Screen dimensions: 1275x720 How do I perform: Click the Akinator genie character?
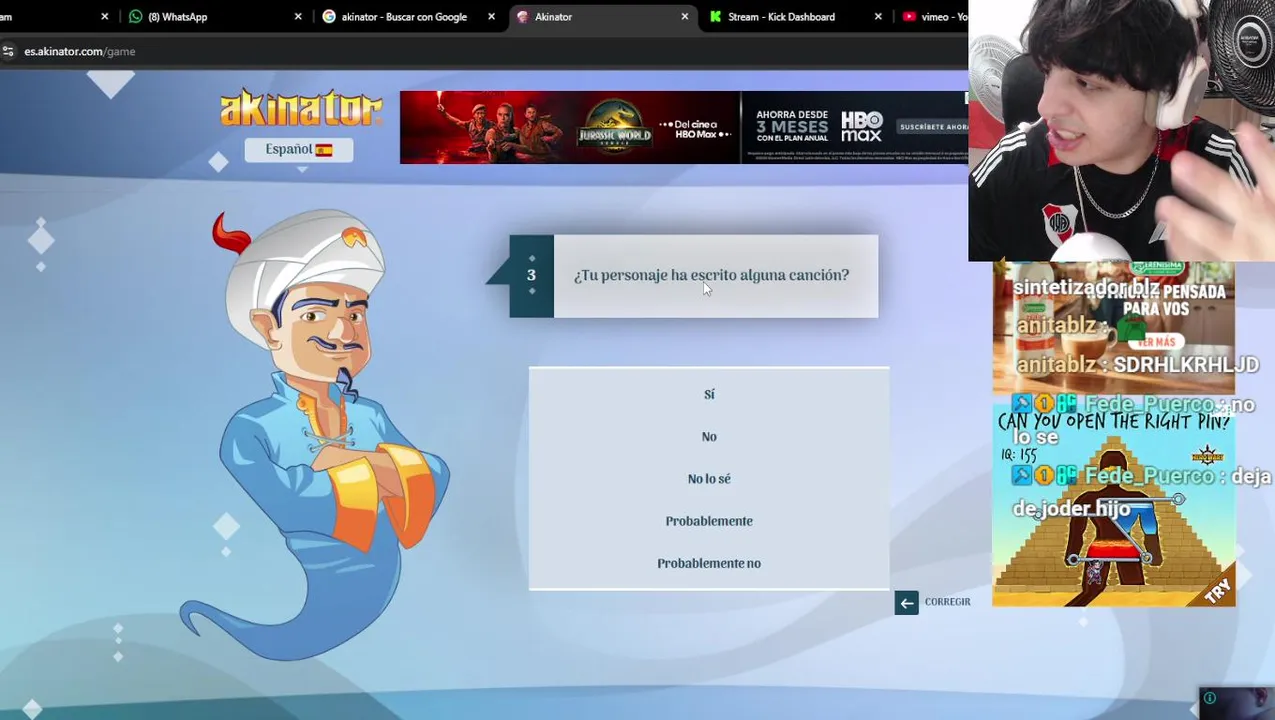(x=315, y=435)
